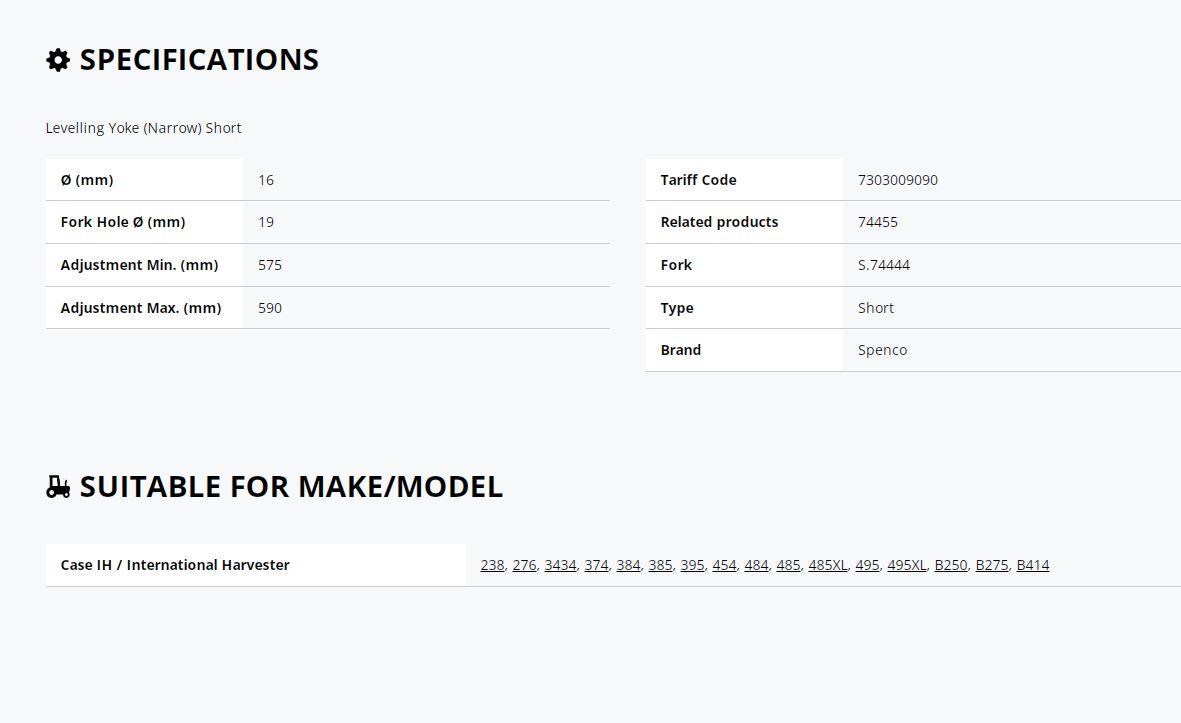Open model 238 link
Screen dimensions: 1181x723
tap(492, 565)
